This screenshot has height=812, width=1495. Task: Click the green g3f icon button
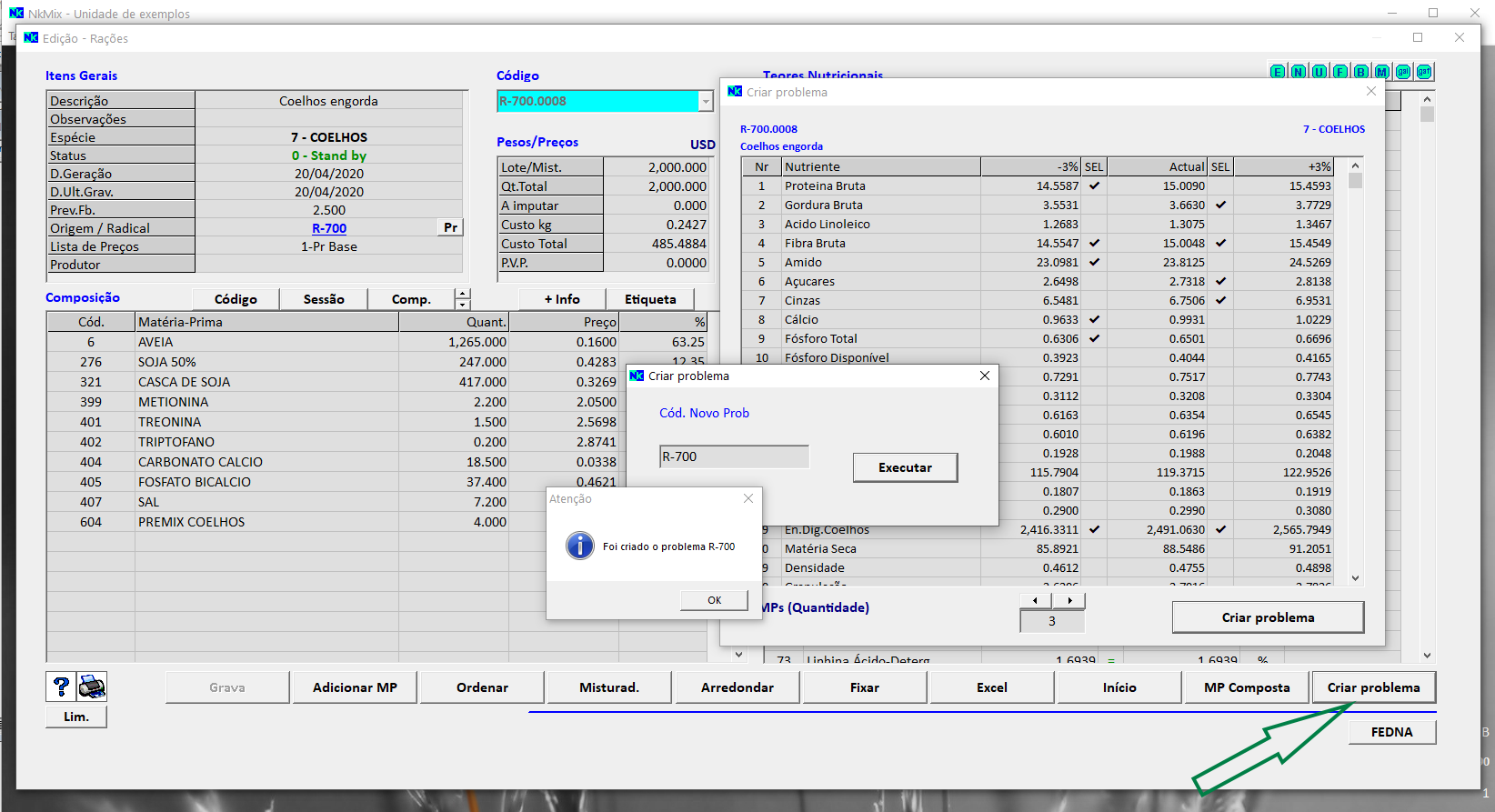pos(1424,72)
